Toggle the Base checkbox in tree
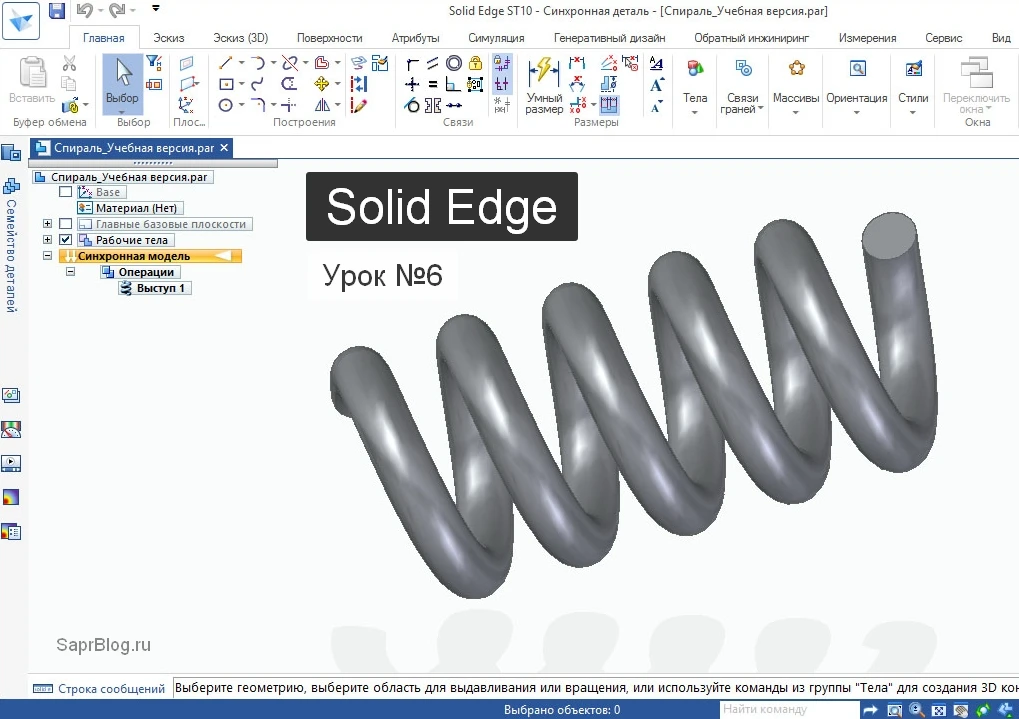The width and height of the screenshot is (1019, 719). (x=65, y=192)
